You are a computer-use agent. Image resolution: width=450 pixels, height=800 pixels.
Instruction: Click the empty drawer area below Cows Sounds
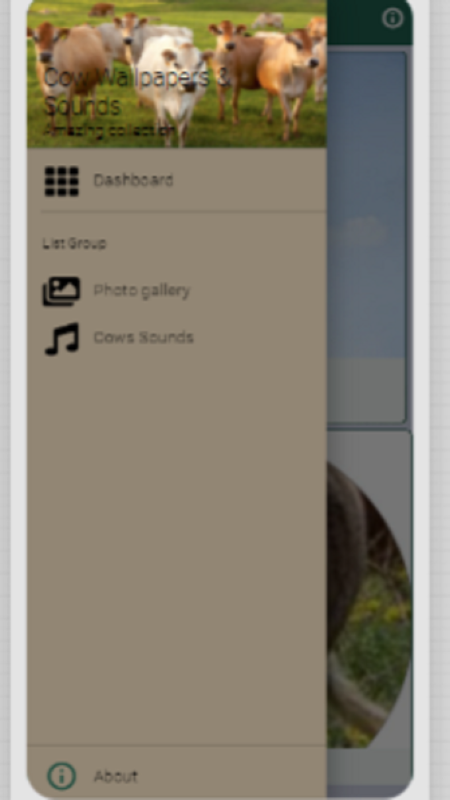[177, 551]
